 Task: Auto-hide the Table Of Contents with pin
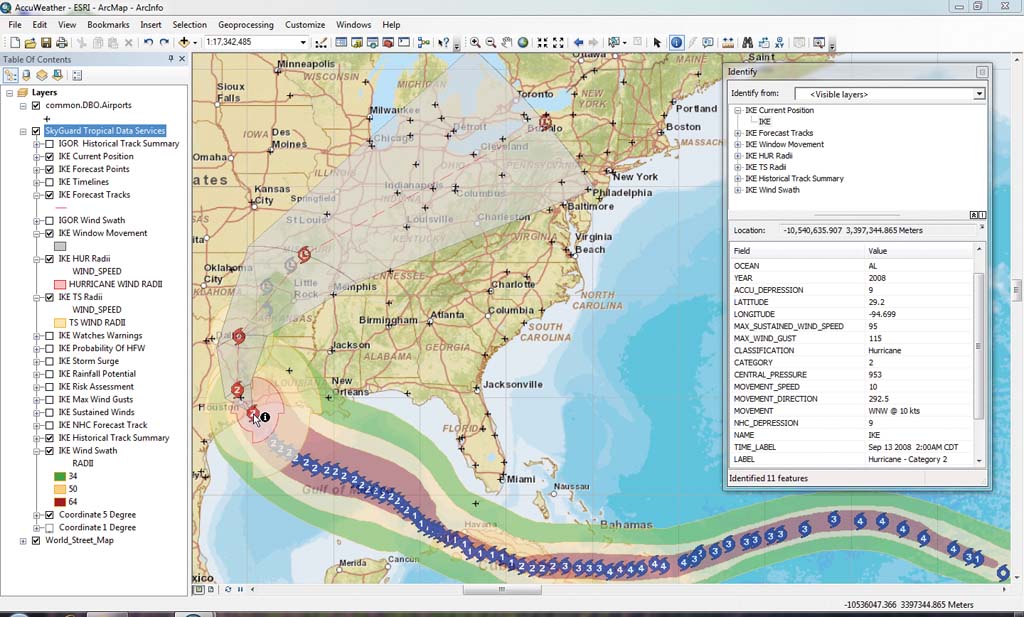click(x=170, y=59)
